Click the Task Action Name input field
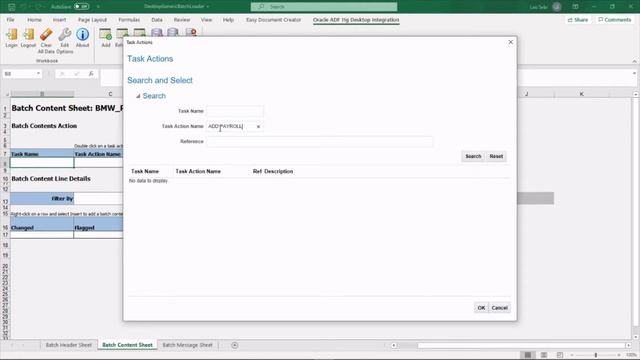Viewport: 640px width, 360px height. click(x=235, y=127)
